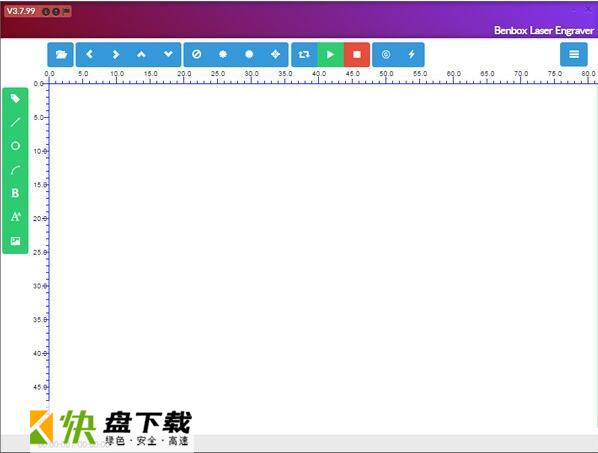Turn the laser off with the slashed circle icon
Screen dimensions: 598x453
pyautogui.click(x=197, y=55)
